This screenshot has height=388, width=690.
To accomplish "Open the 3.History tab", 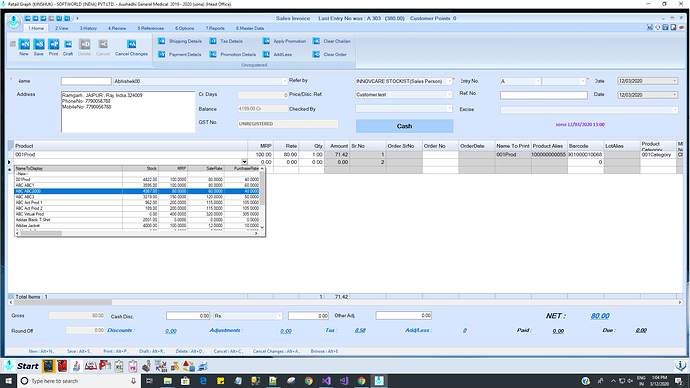I will pos(88,28).
